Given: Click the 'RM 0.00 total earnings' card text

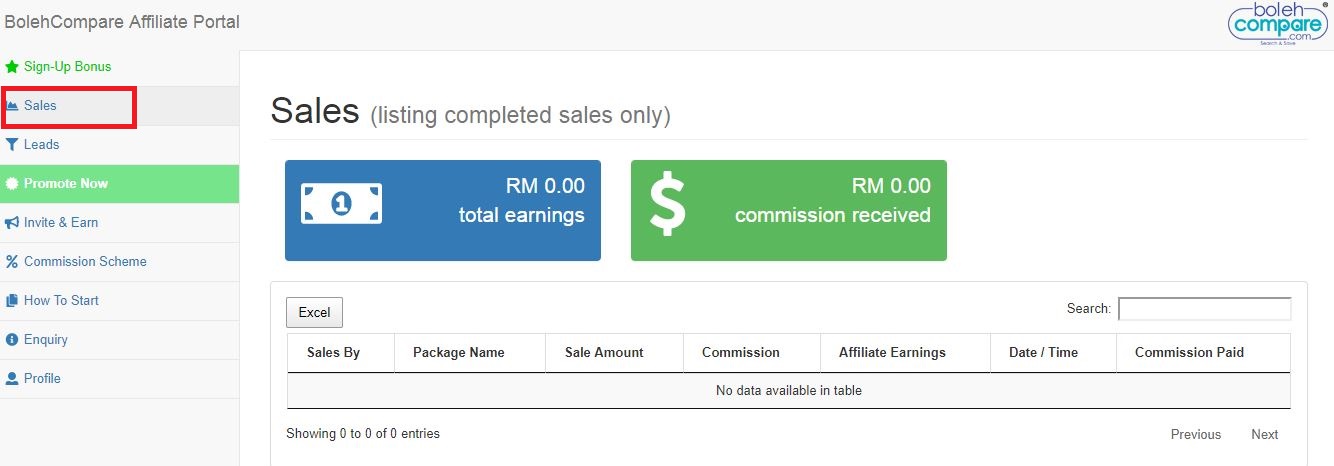Looking at the screenshot, I should [522, 200].
